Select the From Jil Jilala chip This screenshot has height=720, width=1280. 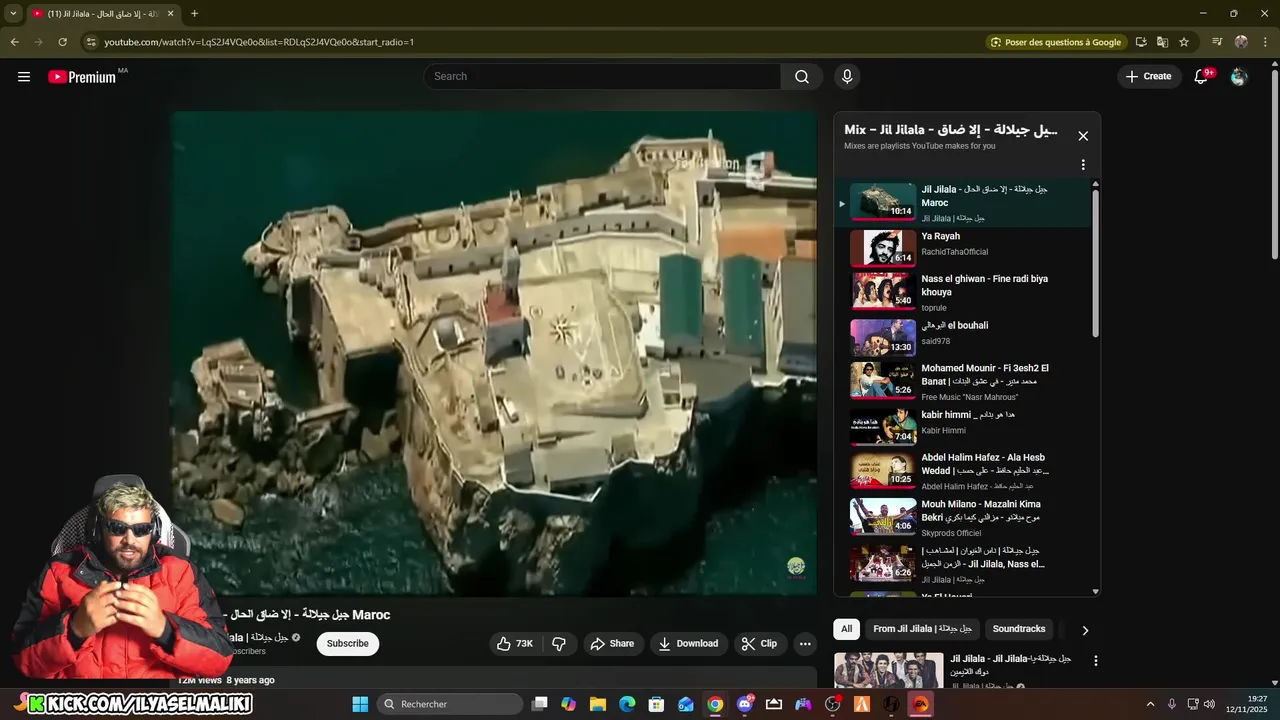[x=922, y=629]
